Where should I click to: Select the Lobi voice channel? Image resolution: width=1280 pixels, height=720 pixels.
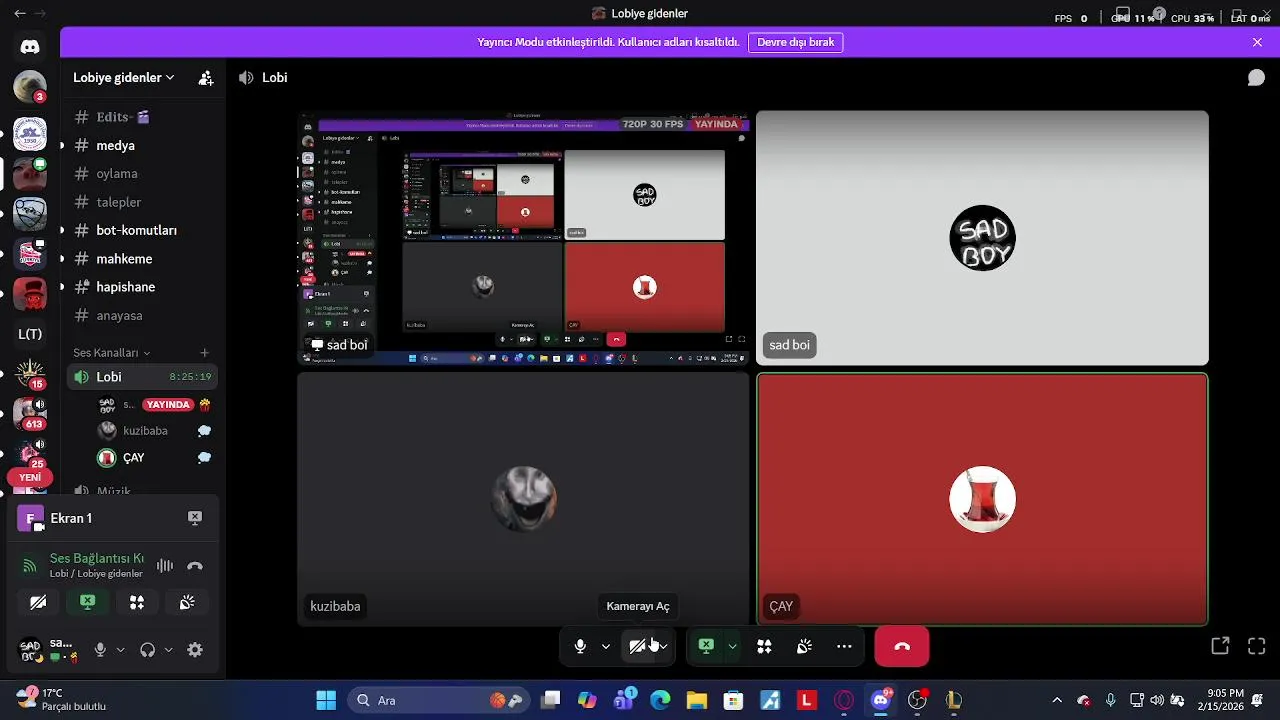point(142,377)
